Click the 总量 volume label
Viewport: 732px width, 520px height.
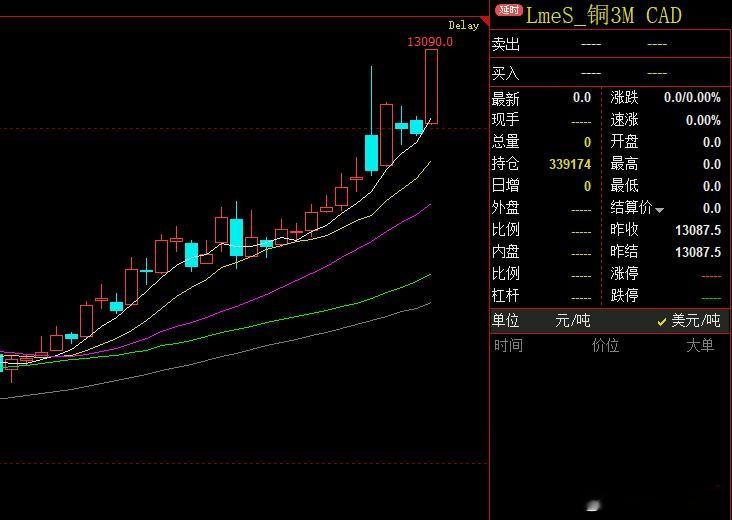506,141
